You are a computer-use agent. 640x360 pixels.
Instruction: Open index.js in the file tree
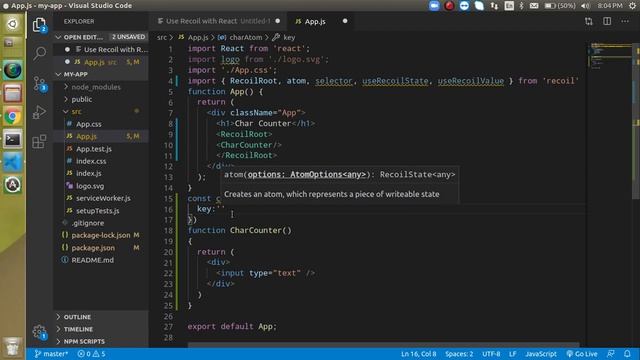click(101, 173)
